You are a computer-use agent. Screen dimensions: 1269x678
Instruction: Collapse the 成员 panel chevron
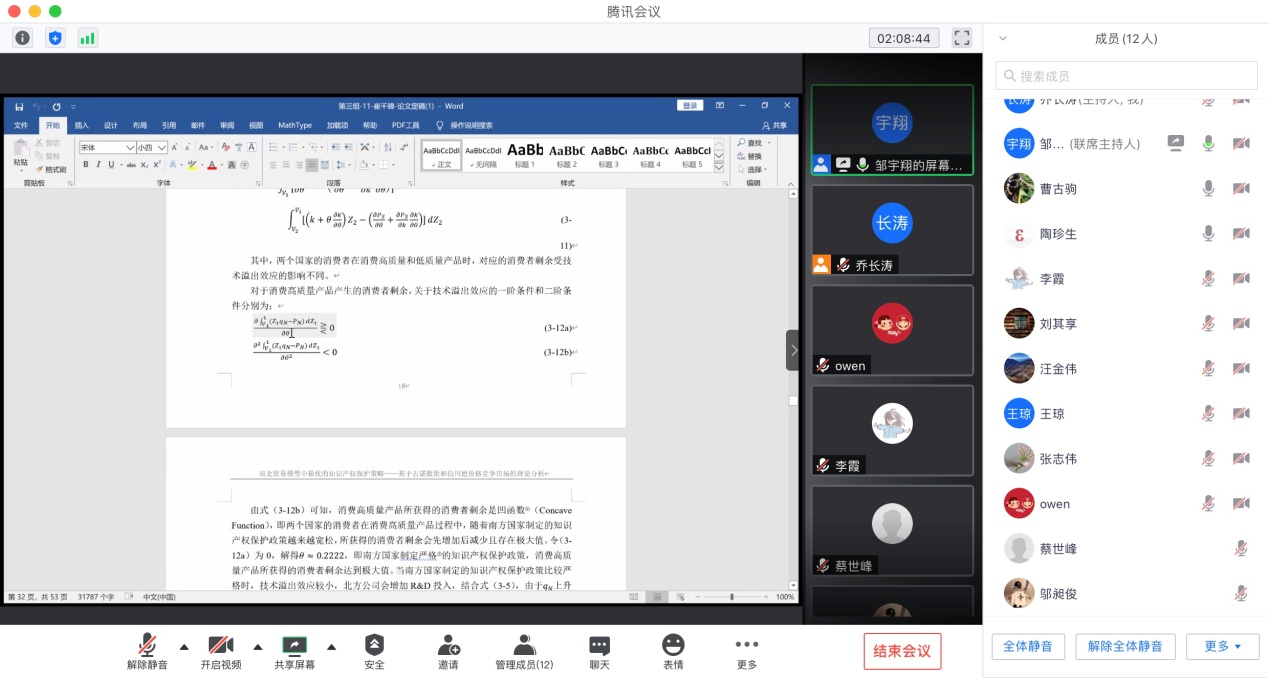point(1003,39)
